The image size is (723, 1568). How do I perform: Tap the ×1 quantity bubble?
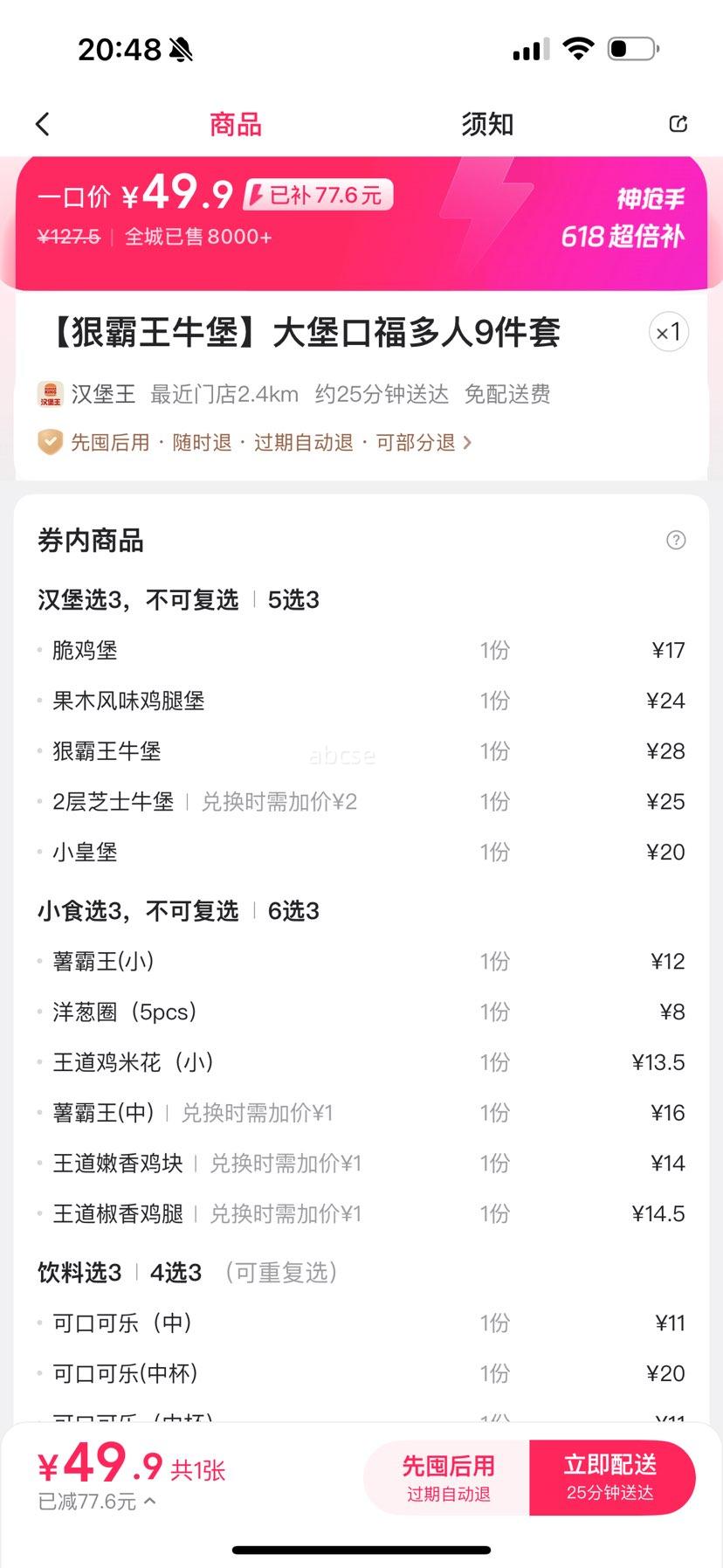[x=668, y=332]
